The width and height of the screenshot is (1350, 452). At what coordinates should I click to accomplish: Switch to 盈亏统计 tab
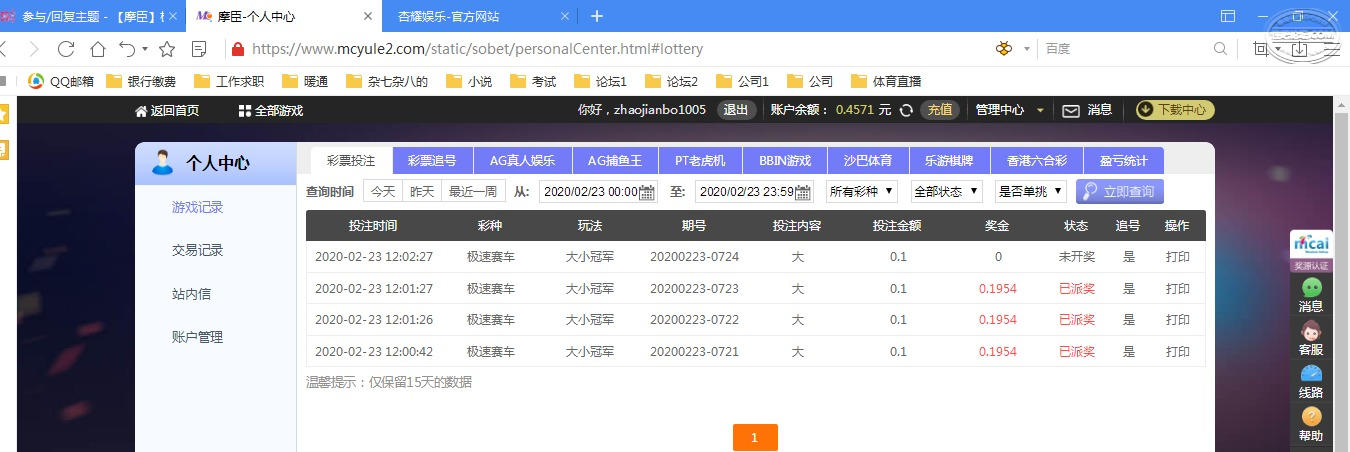1124,161
